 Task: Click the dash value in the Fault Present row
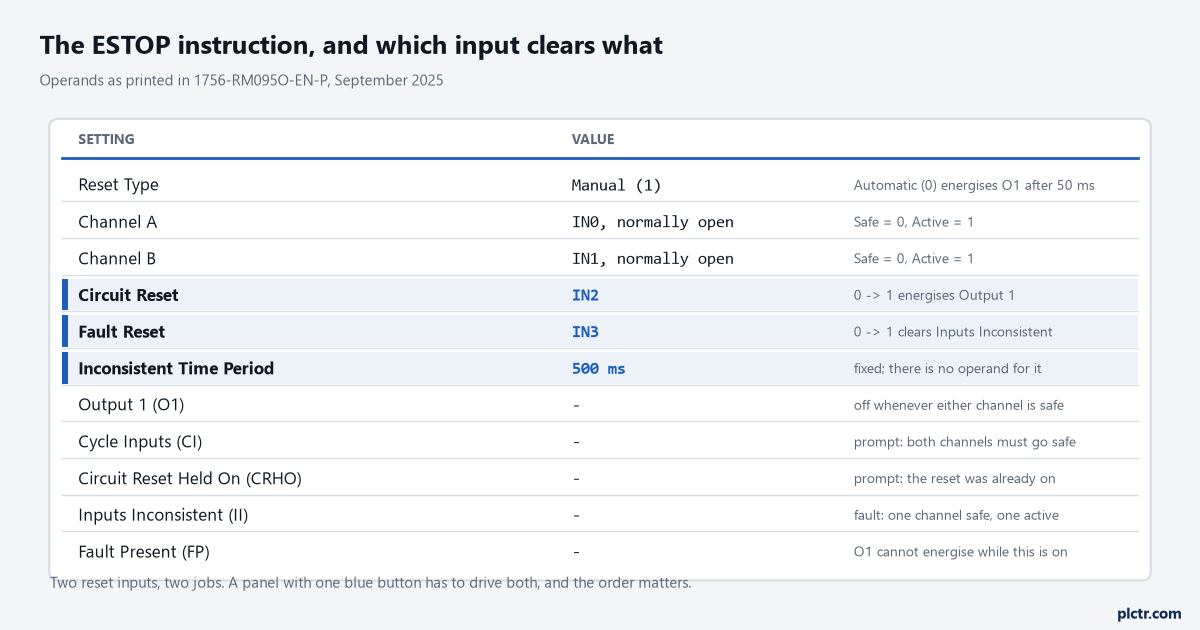click(576, 552)
